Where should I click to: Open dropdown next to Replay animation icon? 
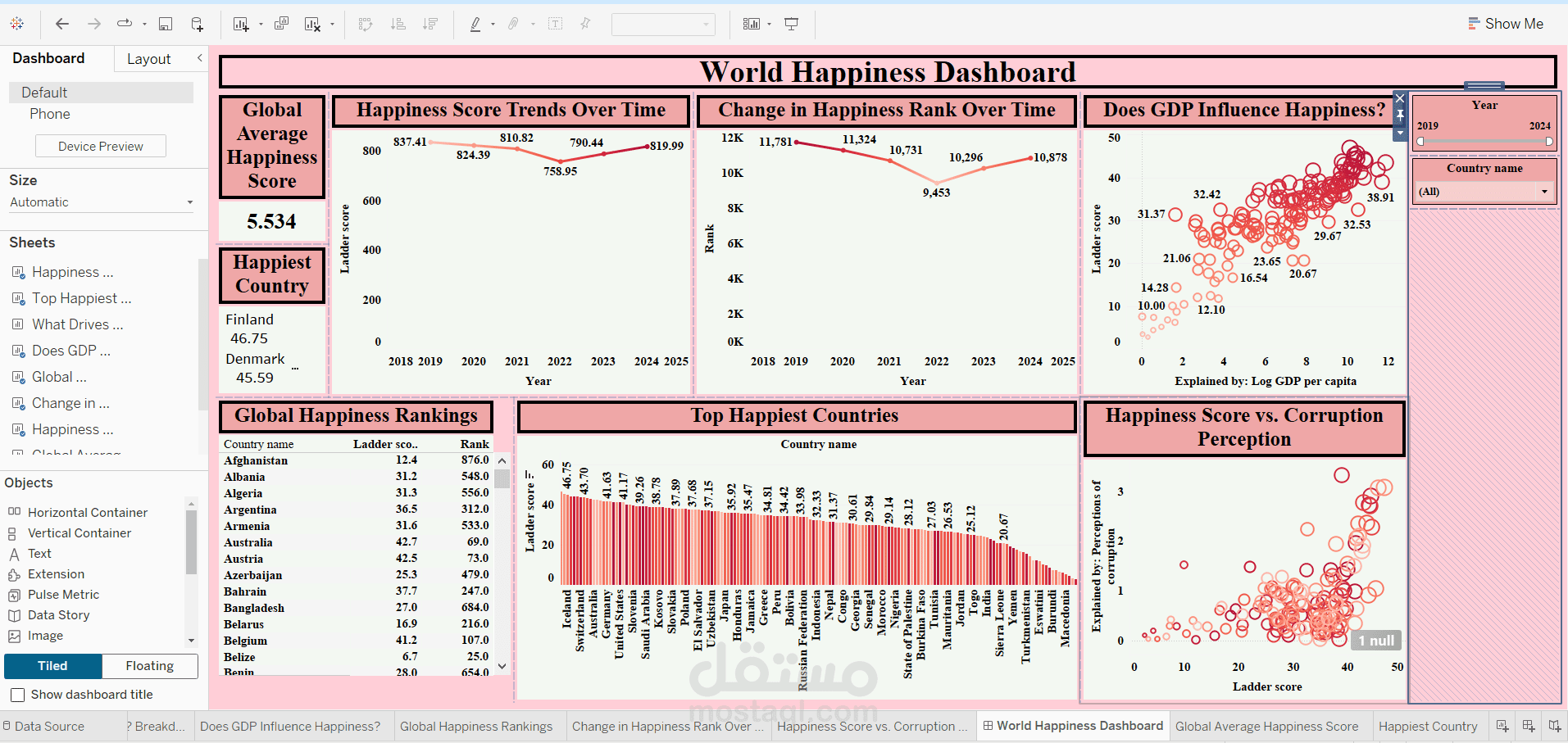point(144,24)
